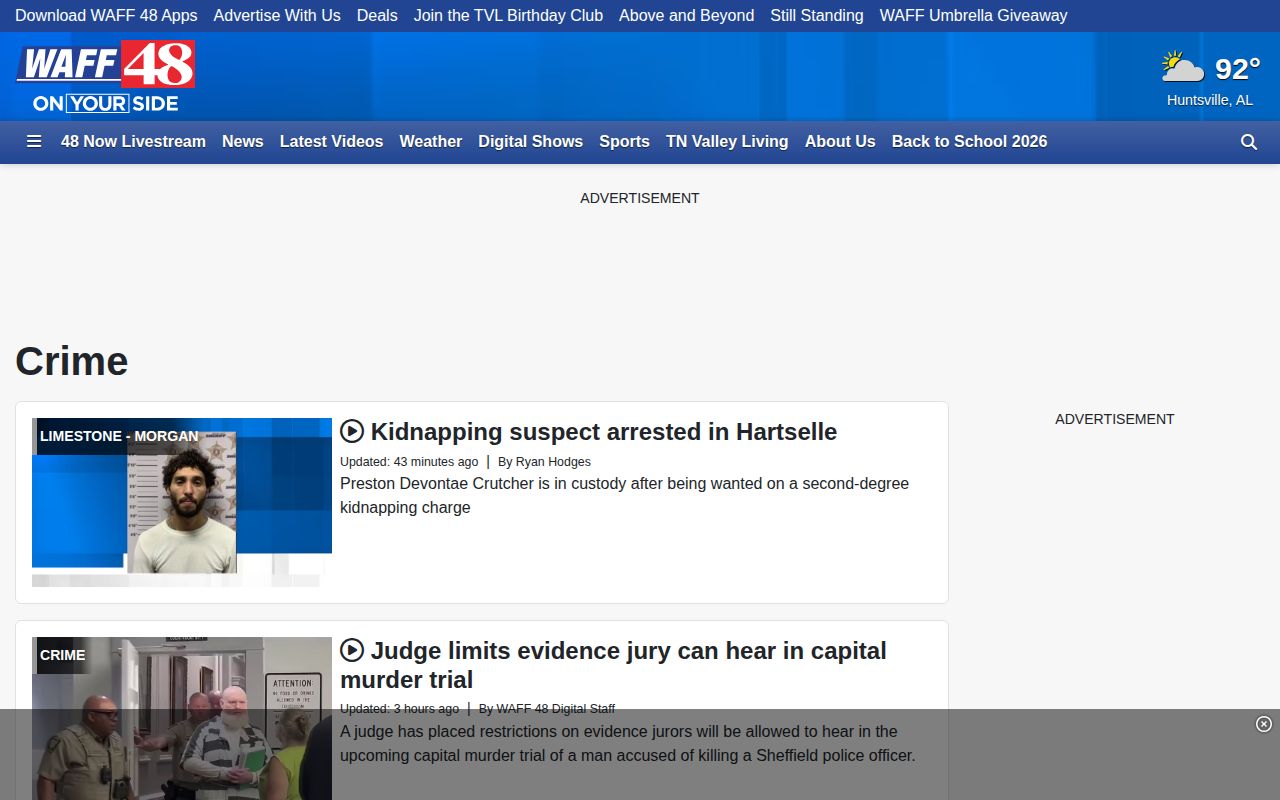Open the News menu
This screenshot has height=800, width=1280.
tap(243, 142)
